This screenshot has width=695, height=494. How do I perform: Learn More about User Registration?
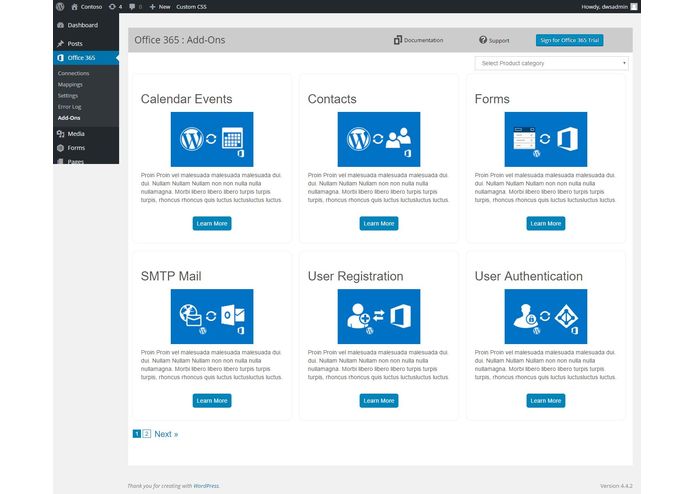[x=379, y=401]
